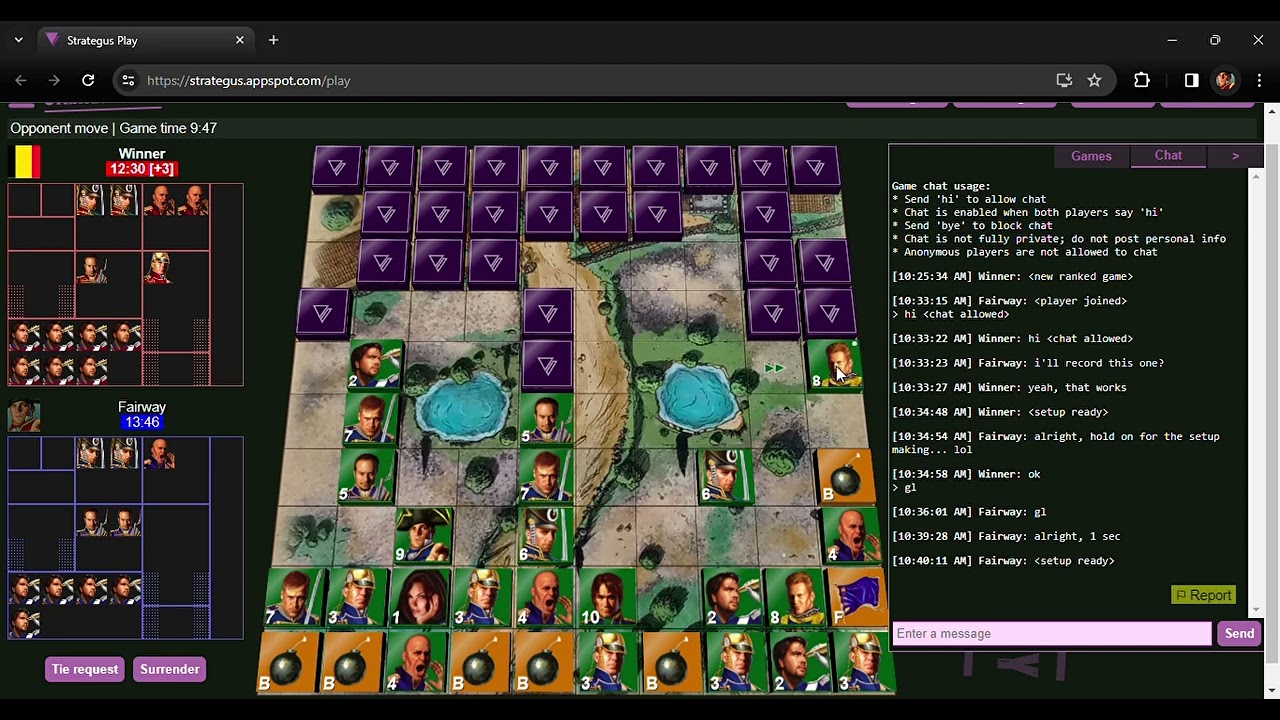Click Fairway's timer showing 13:46
The height and width of the screenshot is (720, 1280).
pyautogui.click(x=141, y=422)
